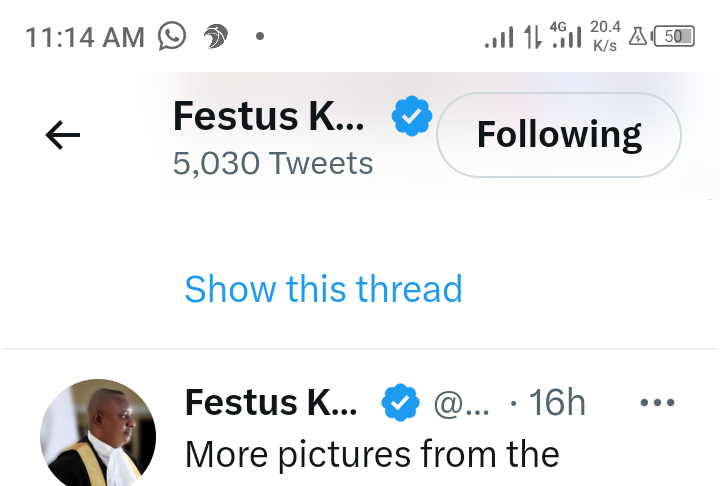720x486 pixels.
Task: Tap the battery icon showing 50
Action: coord(673,36)
